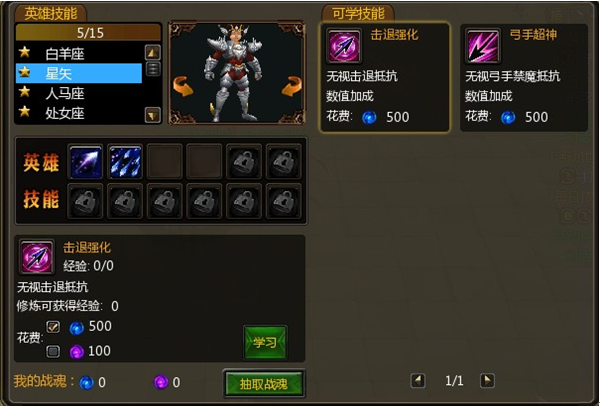600x408 pixels.
Task: Toggle the 500 blue soul cost checkbox
Action: click(x=53, y=326)
